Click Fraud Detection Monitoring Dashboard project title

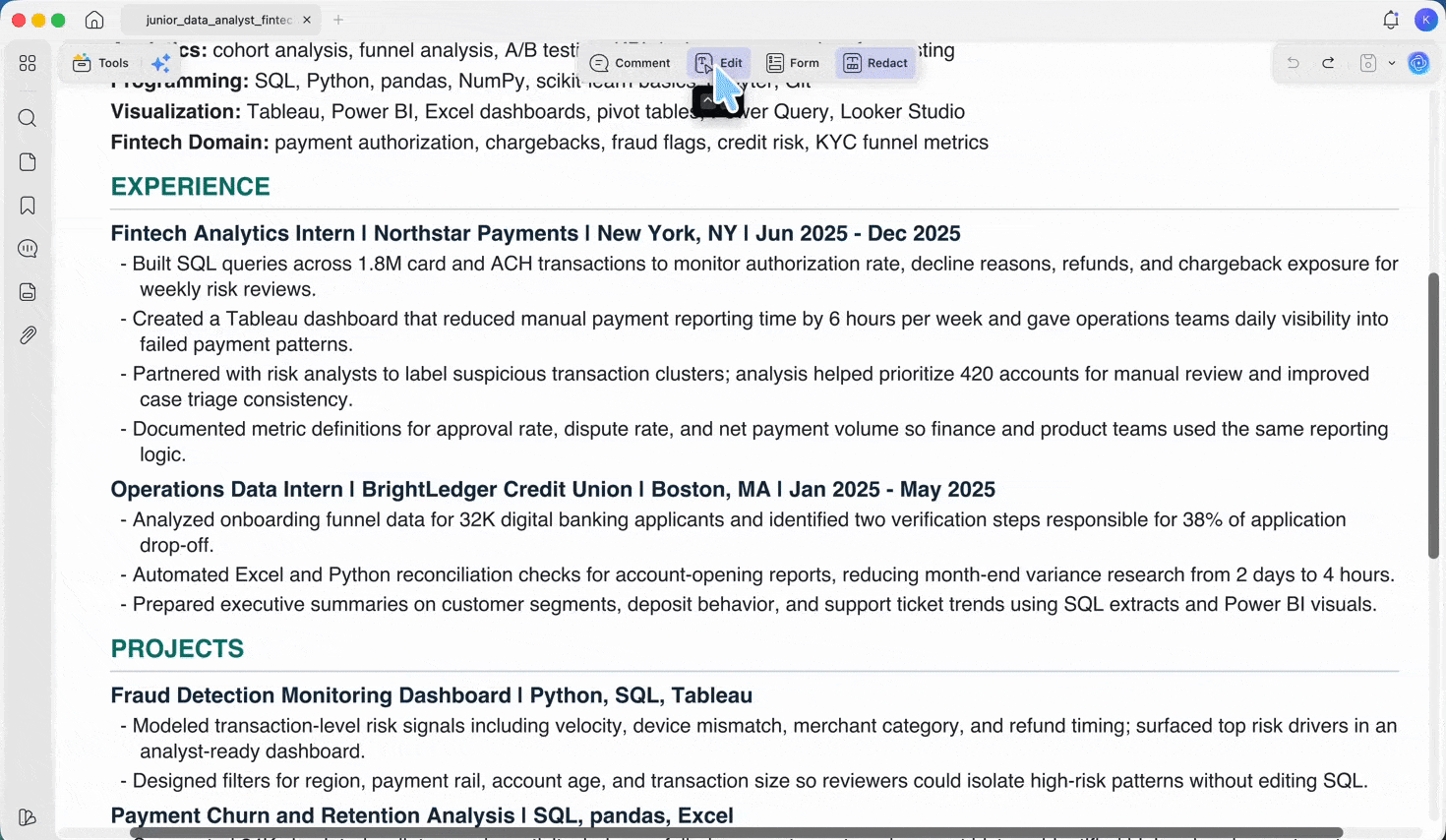431,695
